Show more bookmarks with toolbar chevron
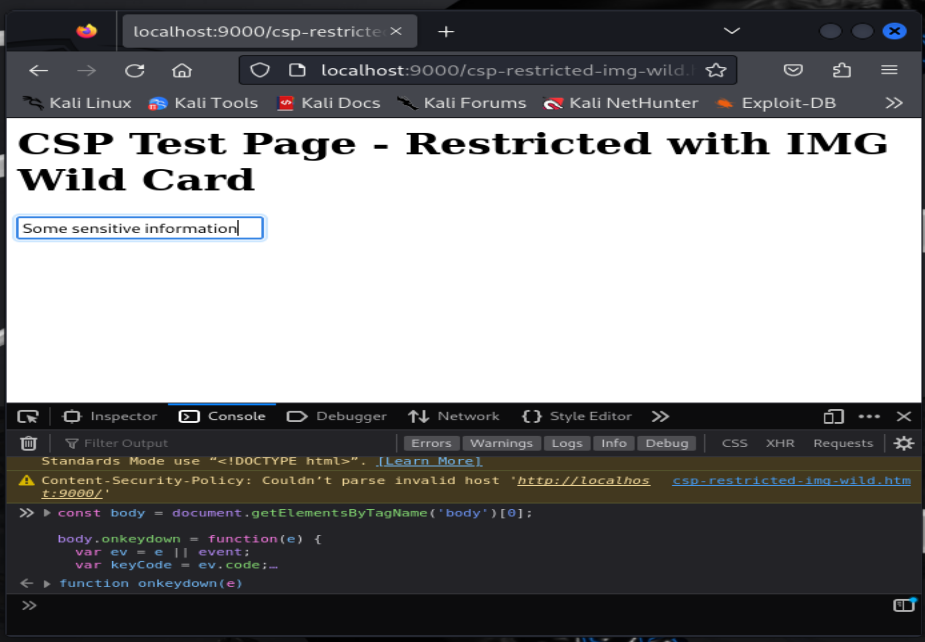Image resolution: width=925 pixels, height=642 pixels. [893, 103]
